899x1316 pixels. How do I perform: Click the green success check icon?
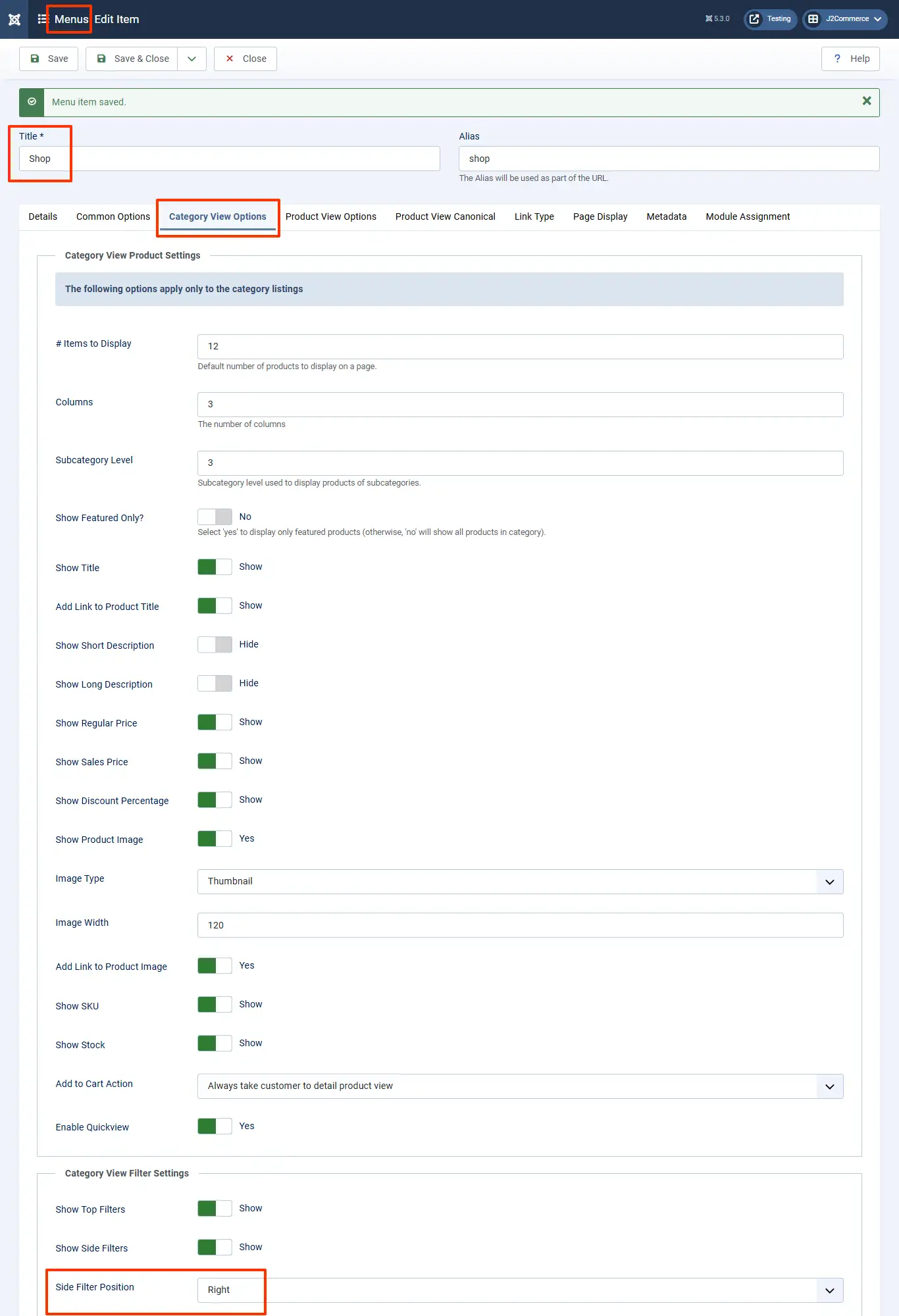click(32, 102)
